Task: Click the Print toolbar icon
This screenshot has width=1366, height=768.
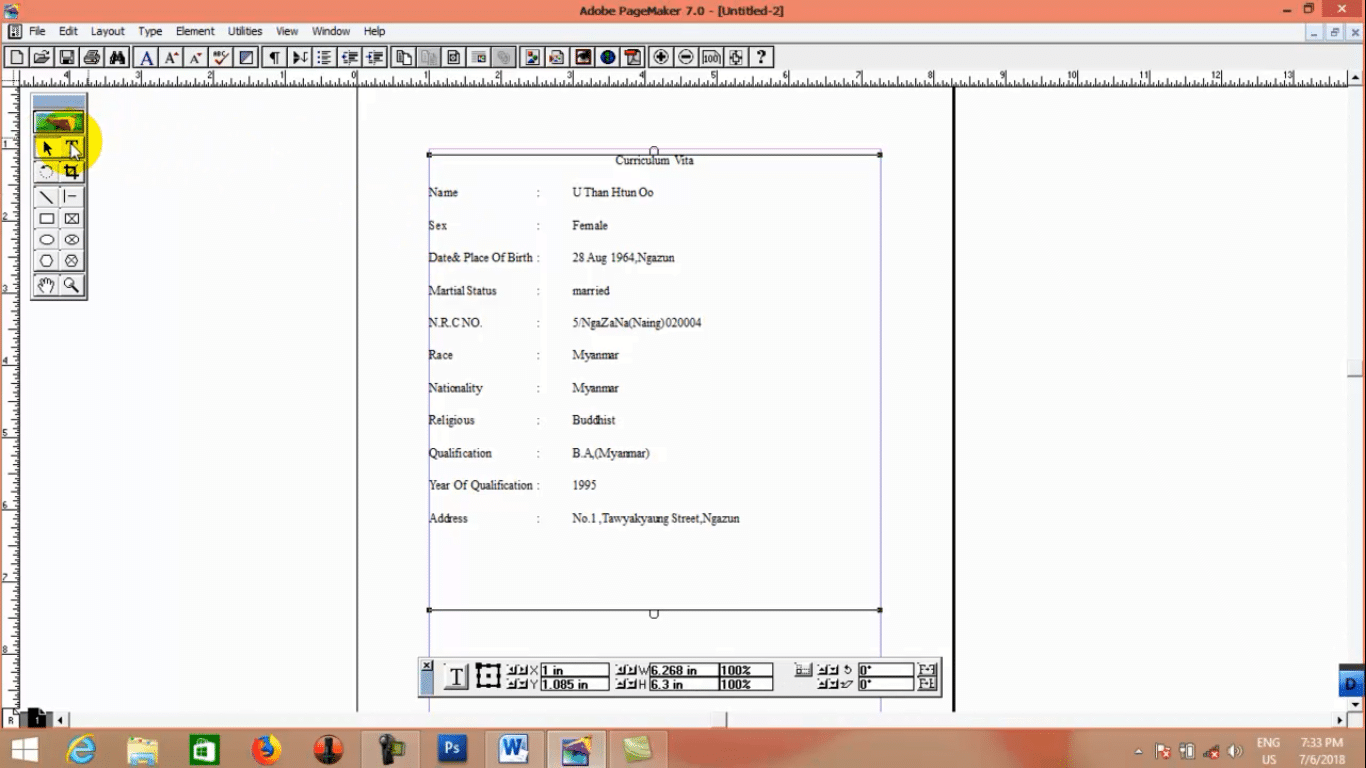Action: 92,57
